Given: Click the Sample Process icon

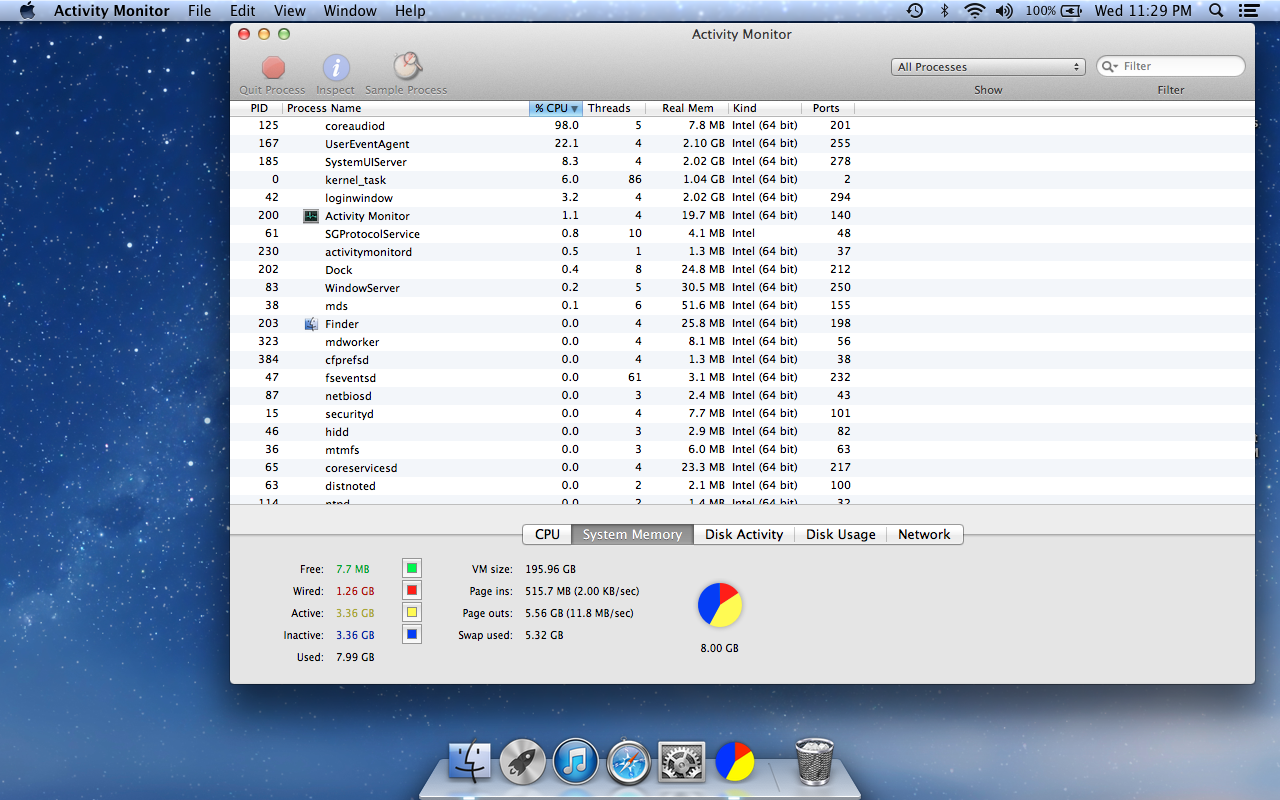Looking at the screenshot, I should tap(407, 66).
